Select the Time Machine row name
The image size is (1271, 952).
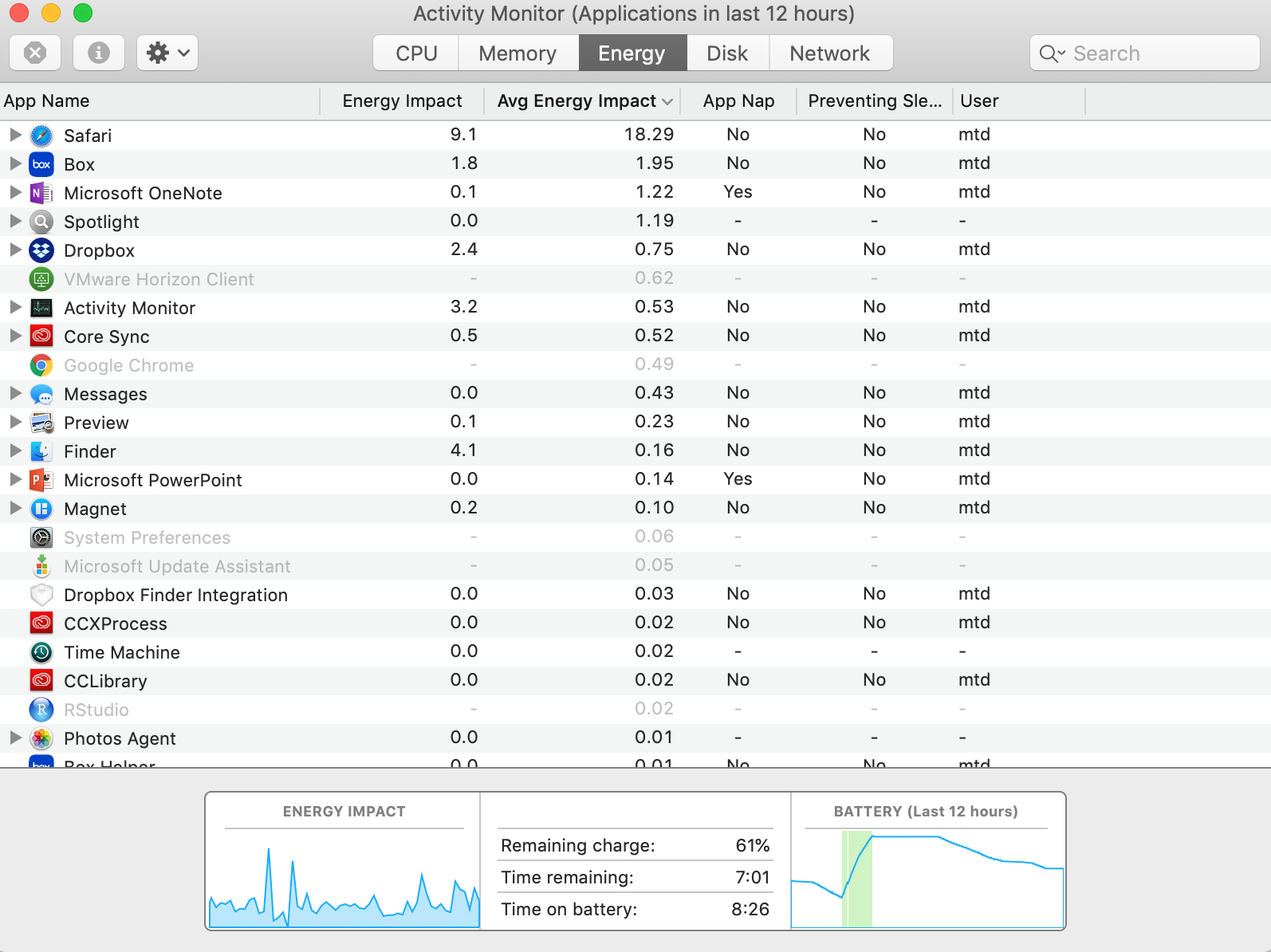click(x=122, y=652)
